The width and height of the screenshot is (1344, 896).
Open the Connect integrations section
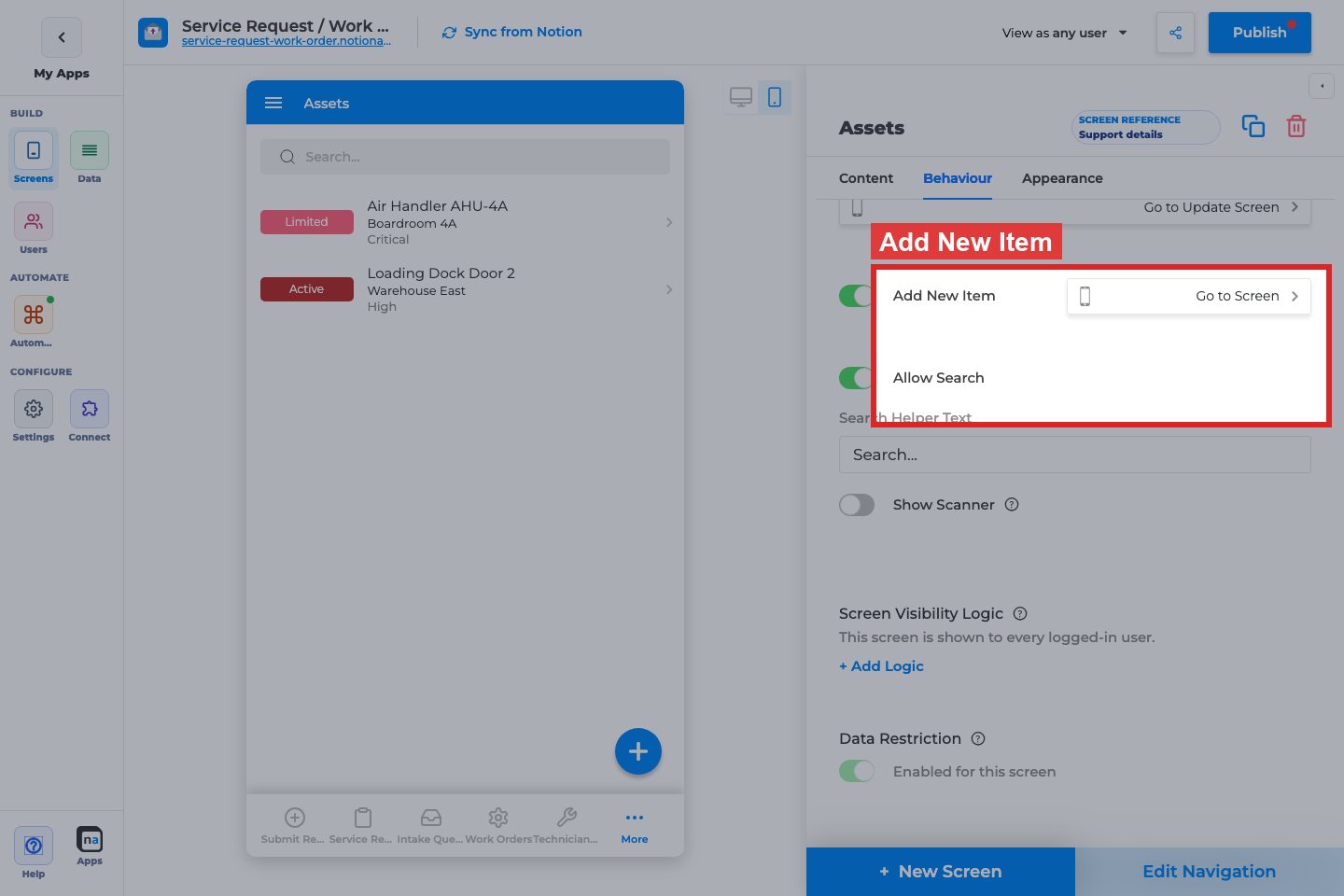point(90,416)
